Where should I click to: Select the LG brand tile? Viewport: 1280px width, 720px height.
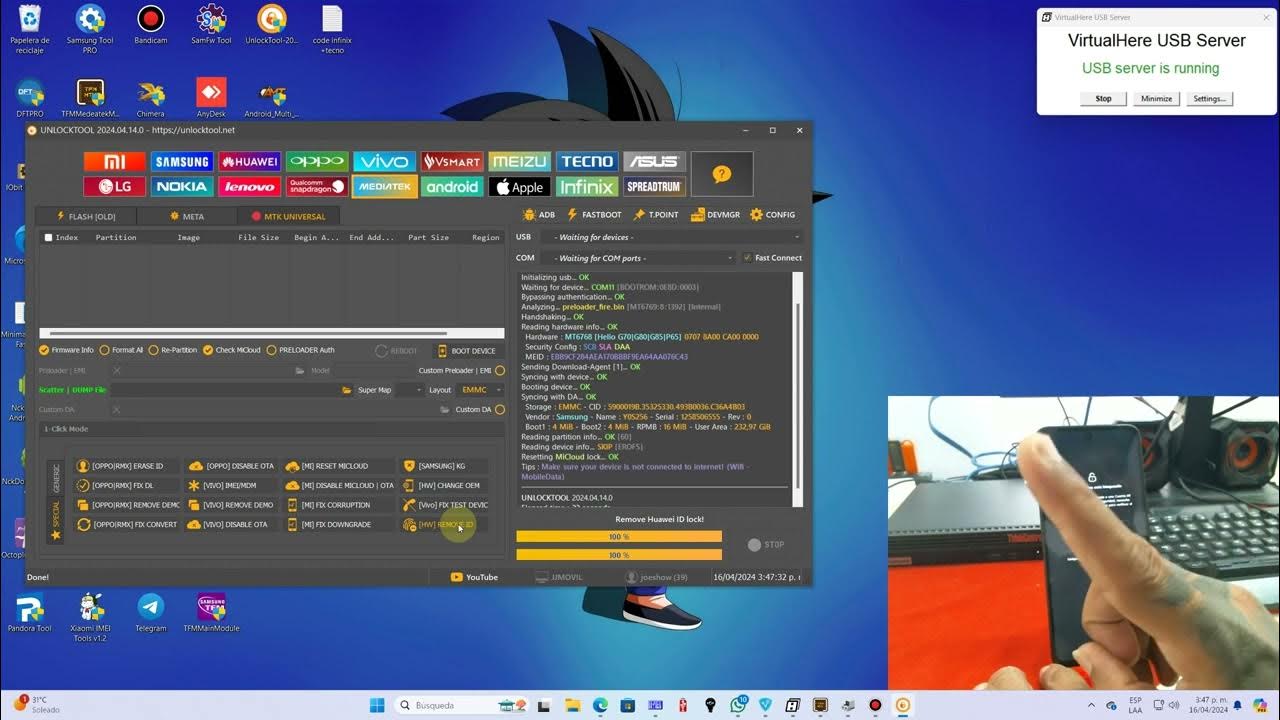click(x=115, y=187)
